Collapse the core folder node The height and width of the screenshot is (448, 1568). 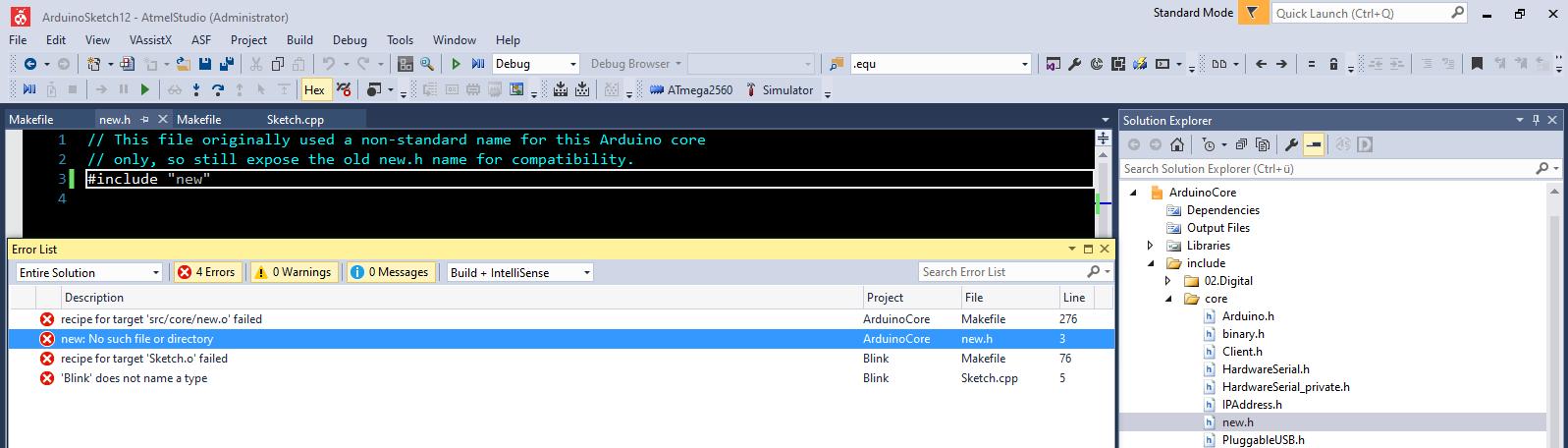click(x=1168, y=299)
